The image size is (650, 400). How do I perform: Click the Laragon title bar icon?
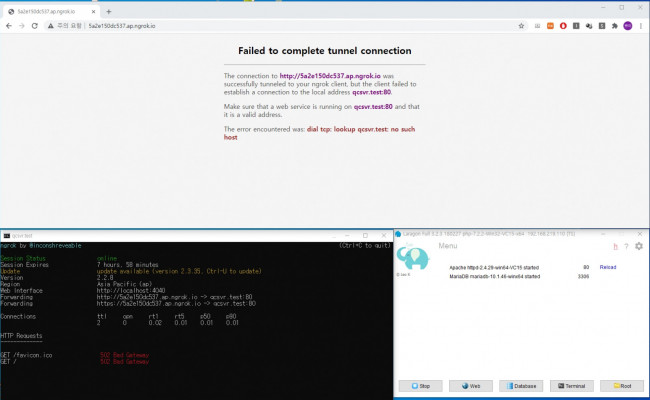(x=398, y=234)
